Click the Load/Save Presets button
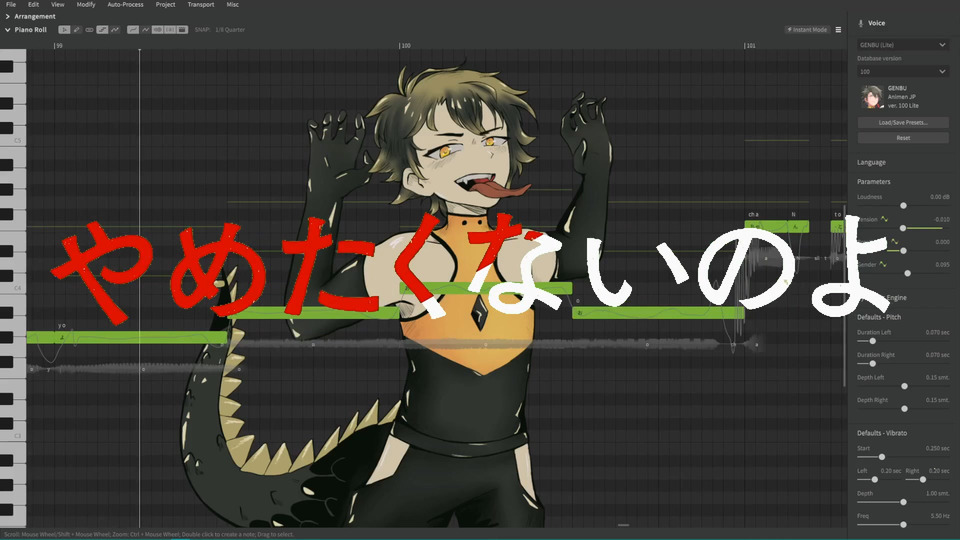The width and height of the screenshot is (960, 540). click(x=903, y=122)
